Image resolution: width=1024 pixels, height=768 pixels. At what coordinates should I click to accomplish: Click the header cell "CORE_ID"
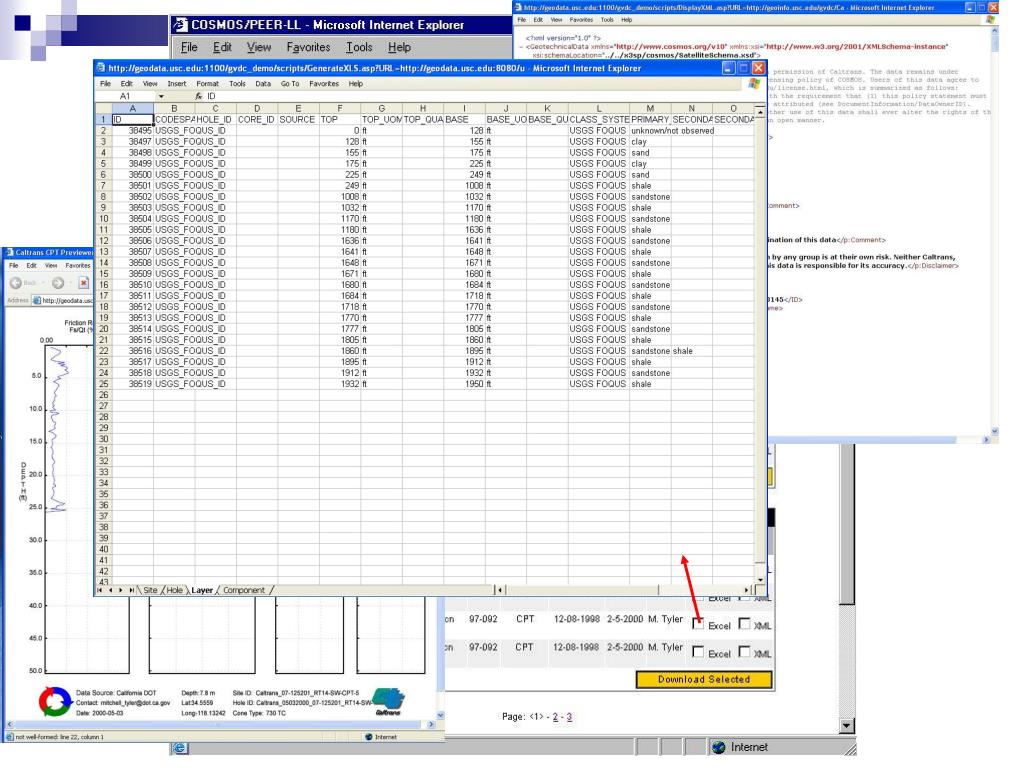tap(257, 120)
